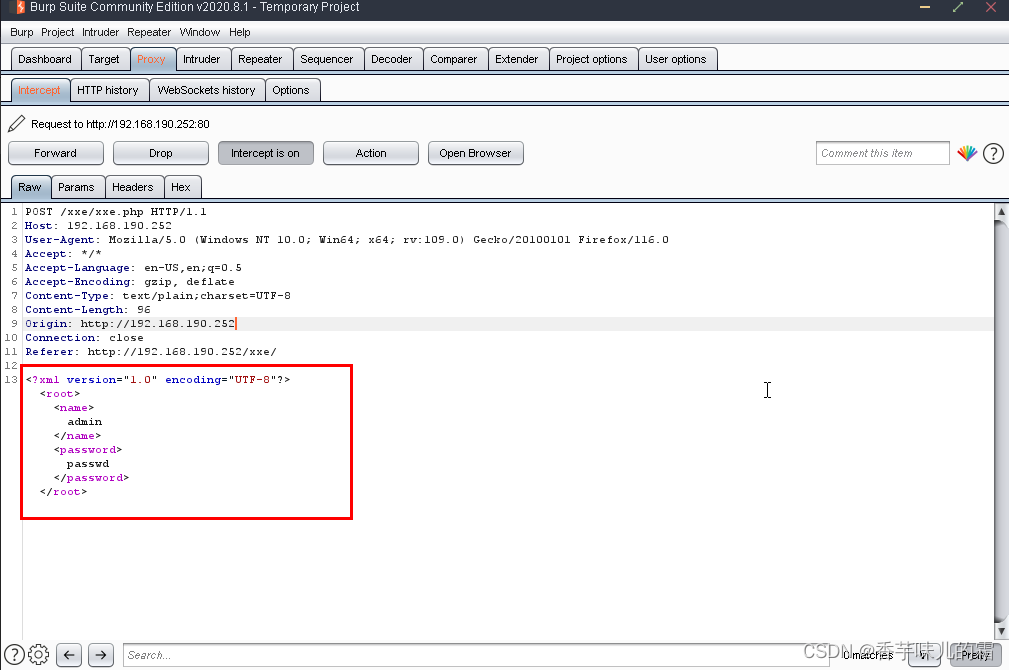Image resolution: width=1009 pixels, height=670 pixels.
Task: Open the Window menu
Action: coord(199,32)
